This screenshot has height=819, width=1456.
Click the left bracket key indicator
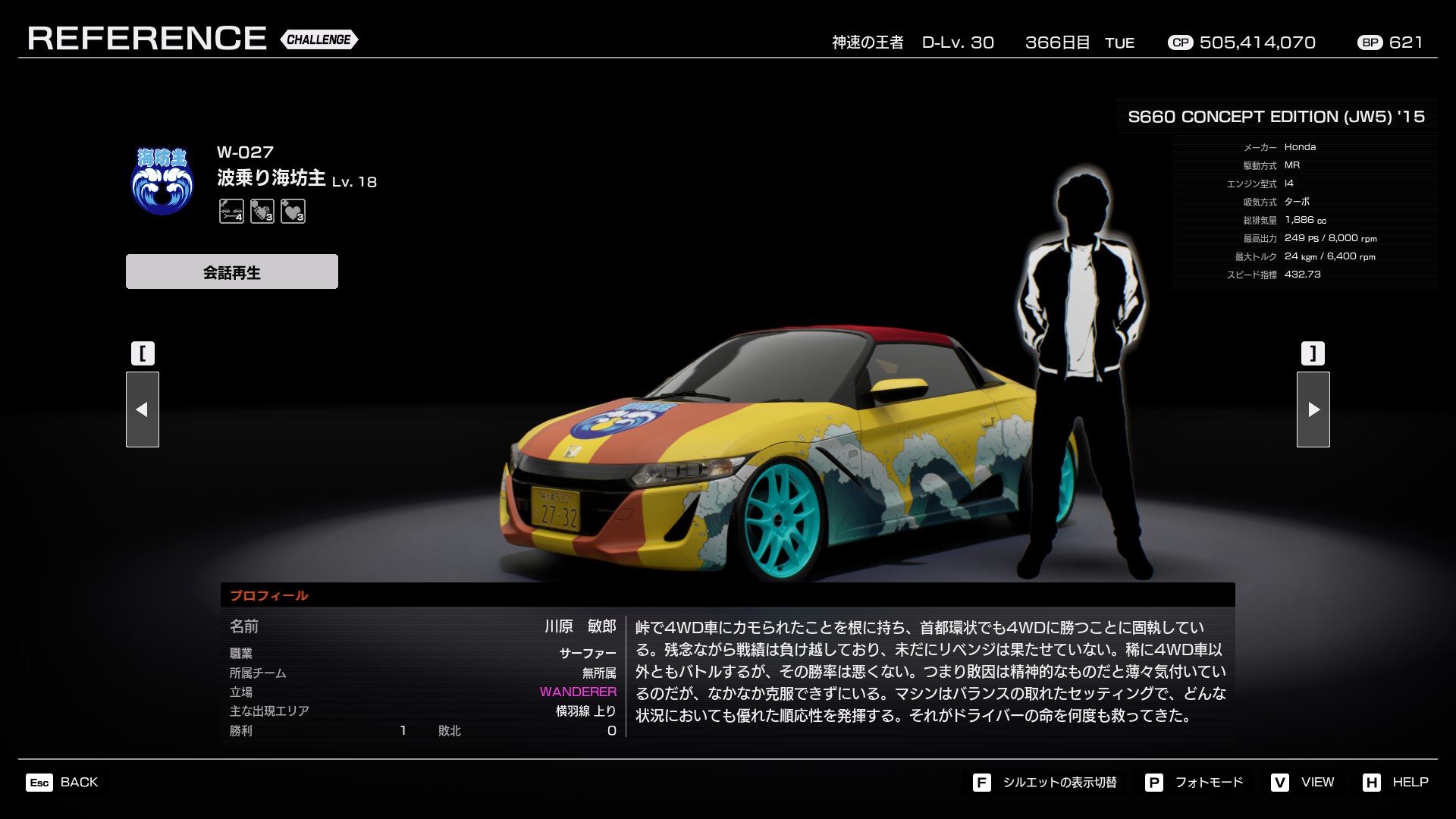[143, 353]
